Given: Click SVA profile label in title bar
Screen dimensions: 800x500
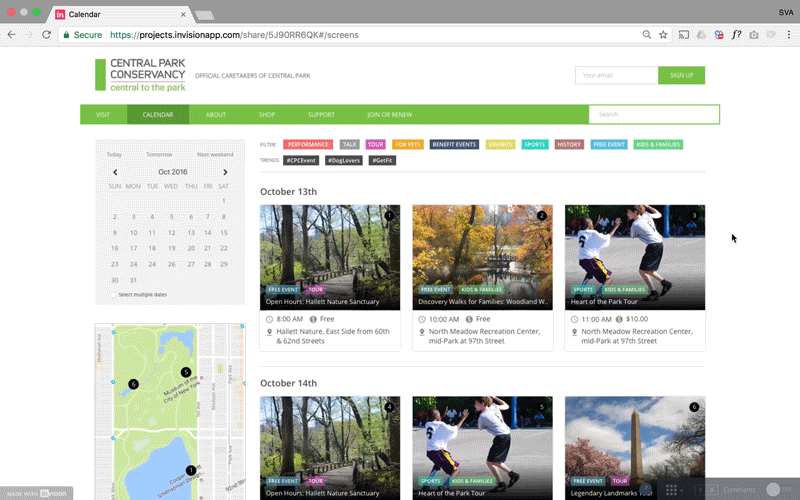Looking at the screenshot, I should tap(786, 12).
